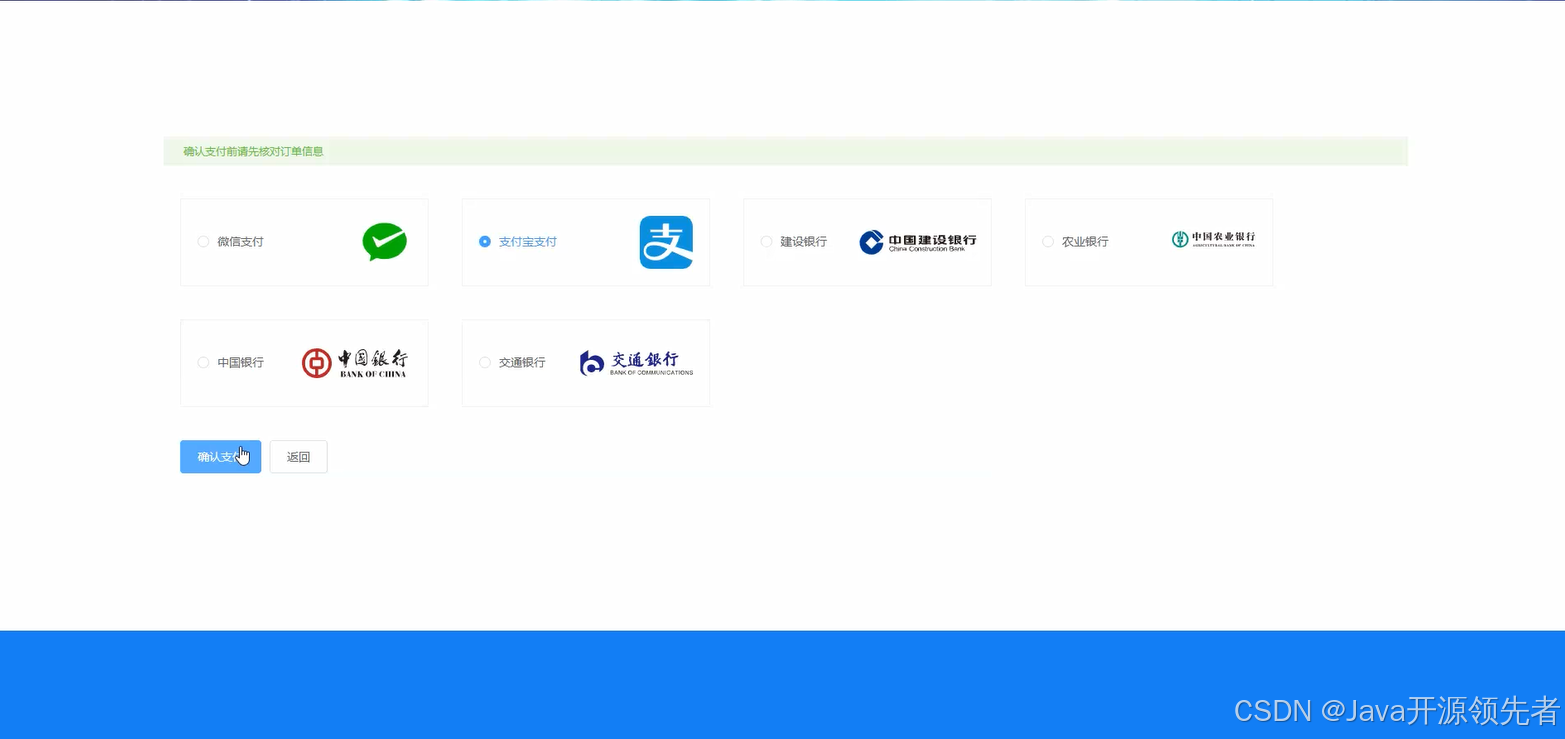Click the 返回 return button
Image resolution: width=1565 pixels, height=739 pixels.
298,456
